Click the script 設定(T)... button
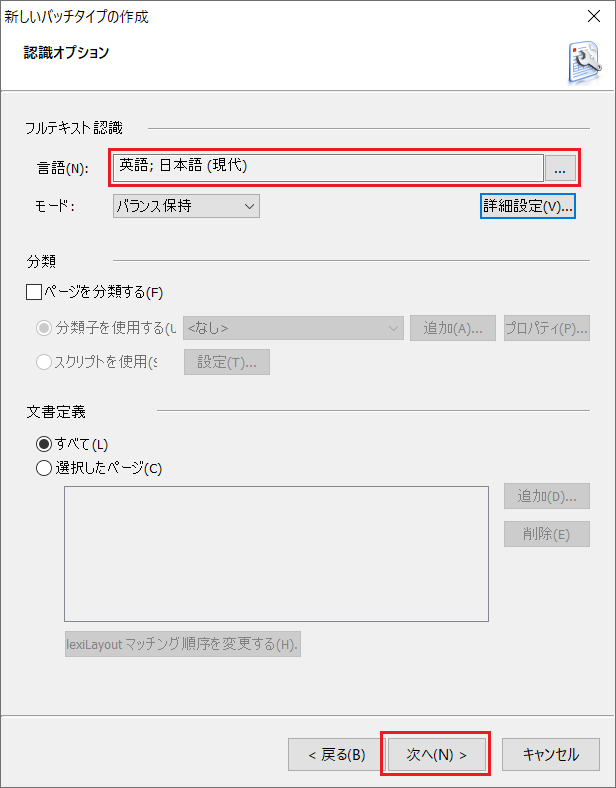 pos(227,362)
